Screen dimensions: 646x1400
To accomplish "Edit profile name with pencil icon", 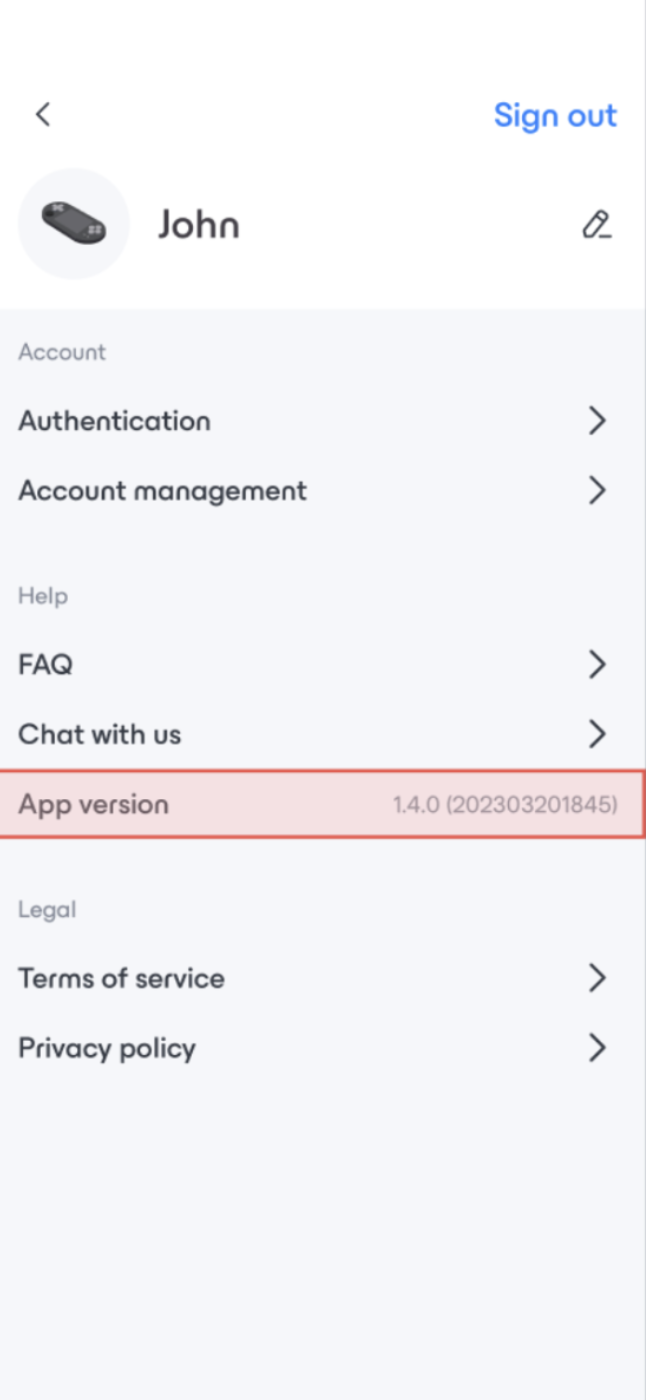I will pyautogui.click(x=597, y=224).
